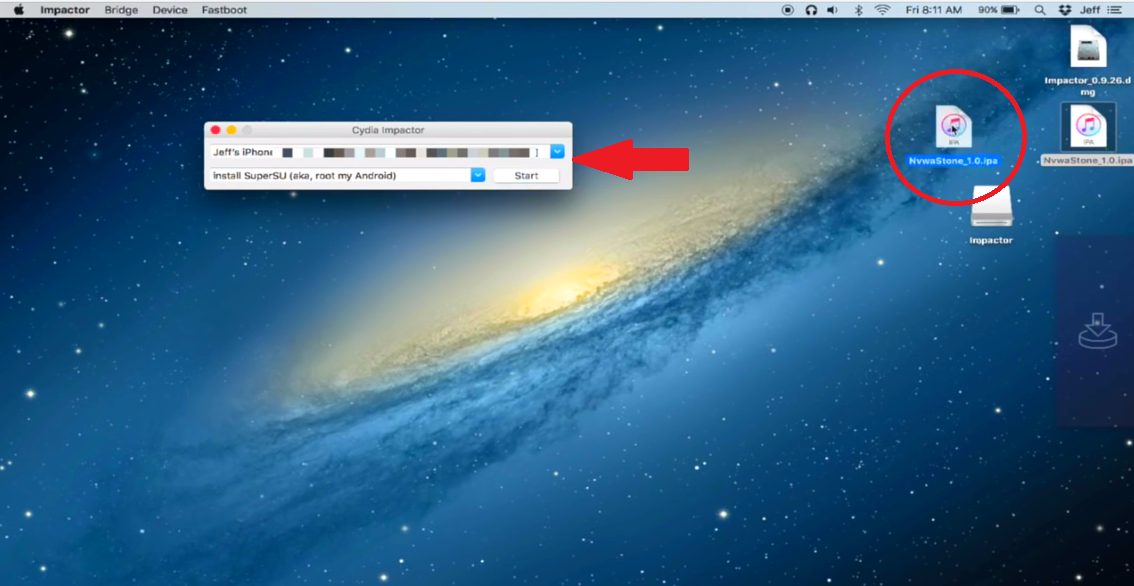The image size is (1134, 586).
Task: Open the Device menu
Action: point(170,10)
